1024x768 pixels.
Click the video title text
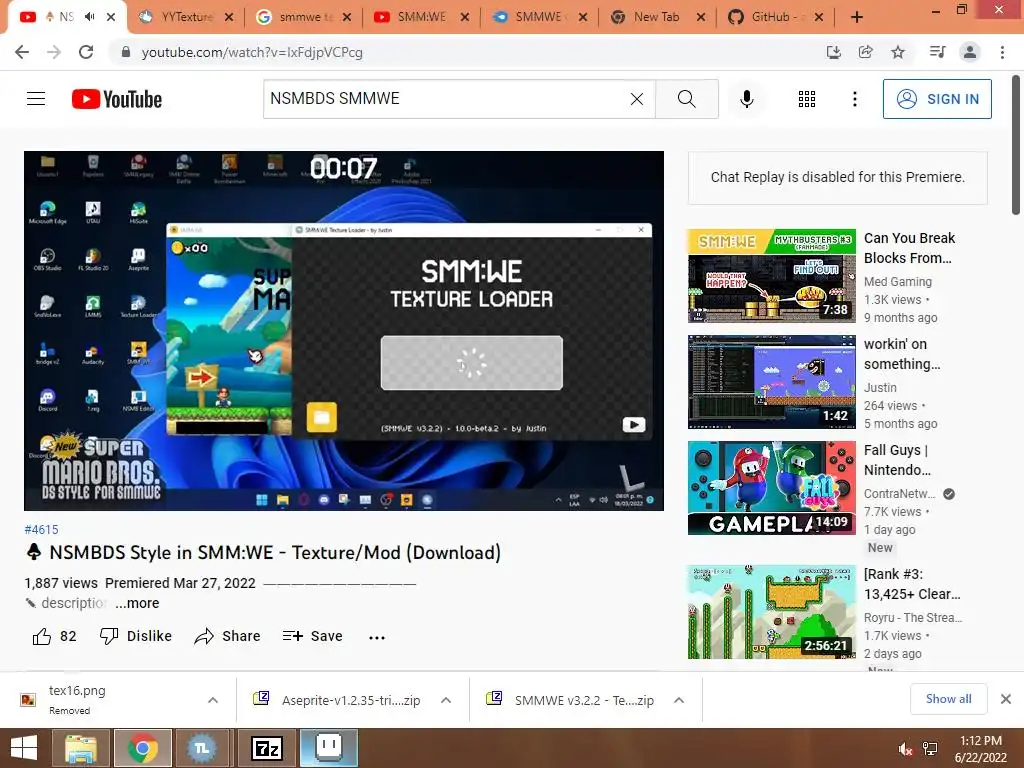click(x=275, y=552)
